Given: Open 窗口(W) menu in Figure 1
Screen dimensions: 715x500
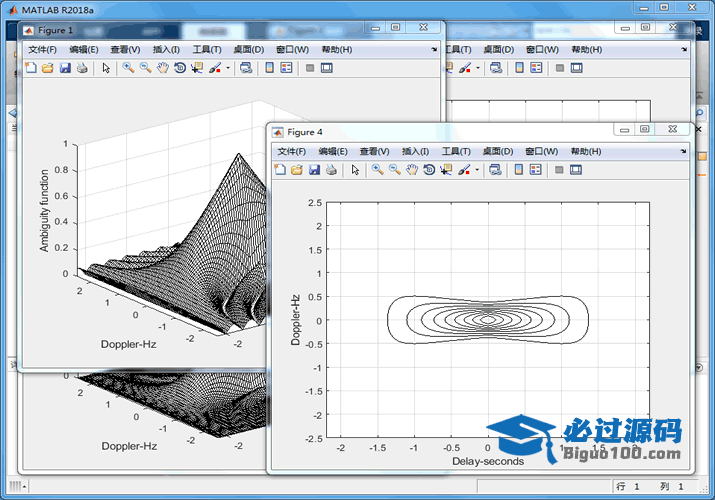Looking at the screenshot, I should point(292,49).
